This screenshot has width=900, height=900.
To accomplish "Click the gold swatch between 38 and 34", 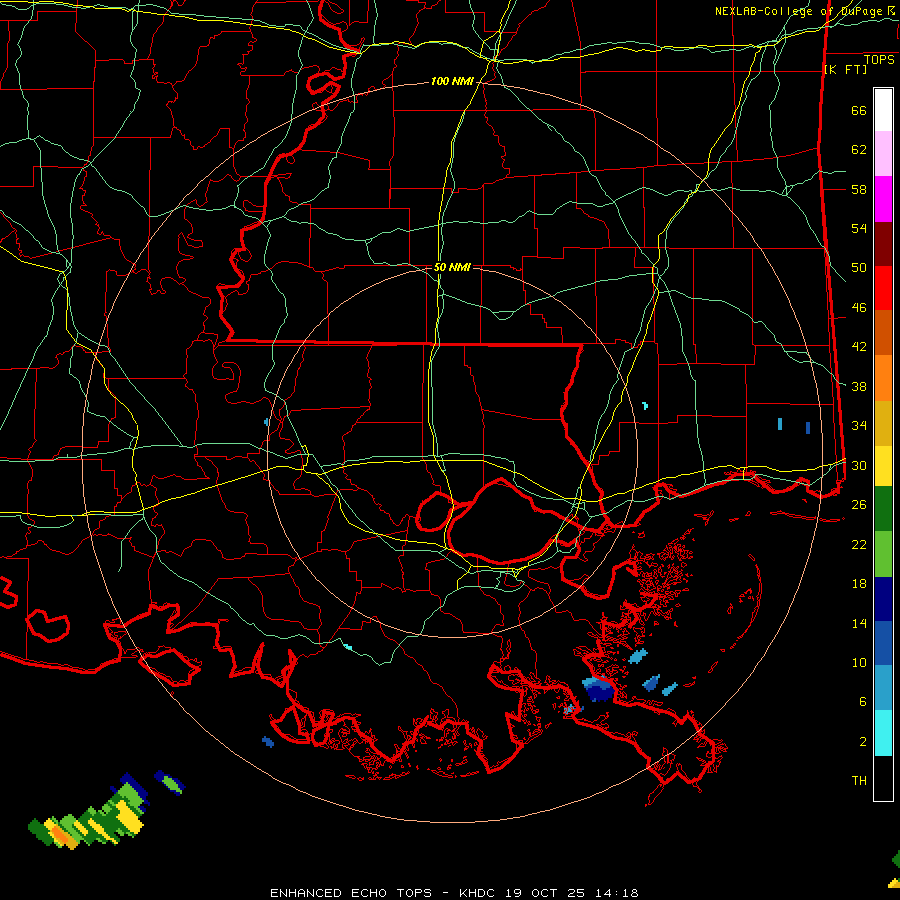I will (x=883, y=423).
